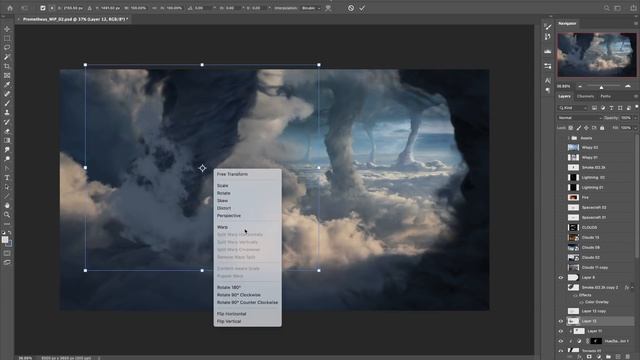The width and height of the screenshot is (640, 360).
Task: Select the Hand tool
Action: 7,205
